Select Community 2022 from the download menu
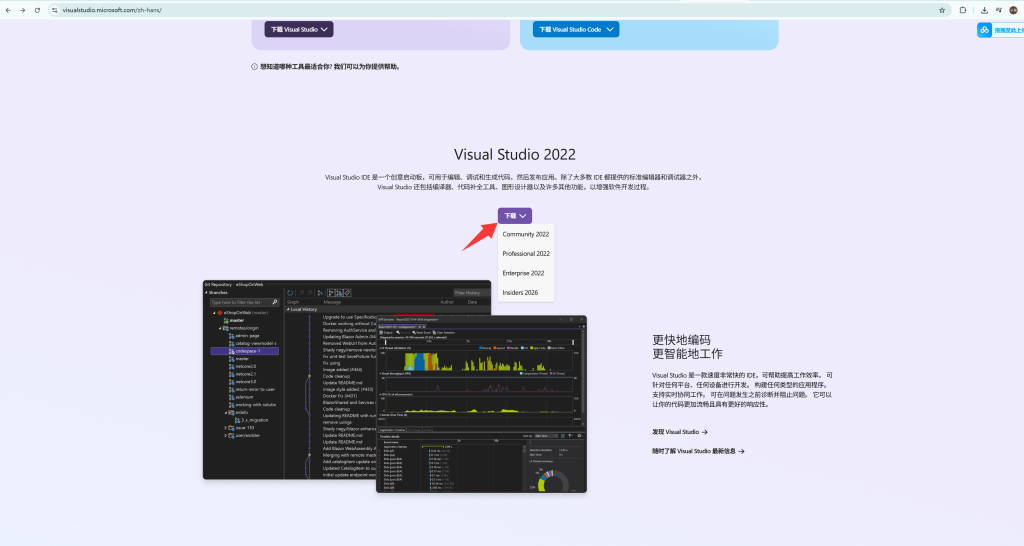 pos(525,234)
